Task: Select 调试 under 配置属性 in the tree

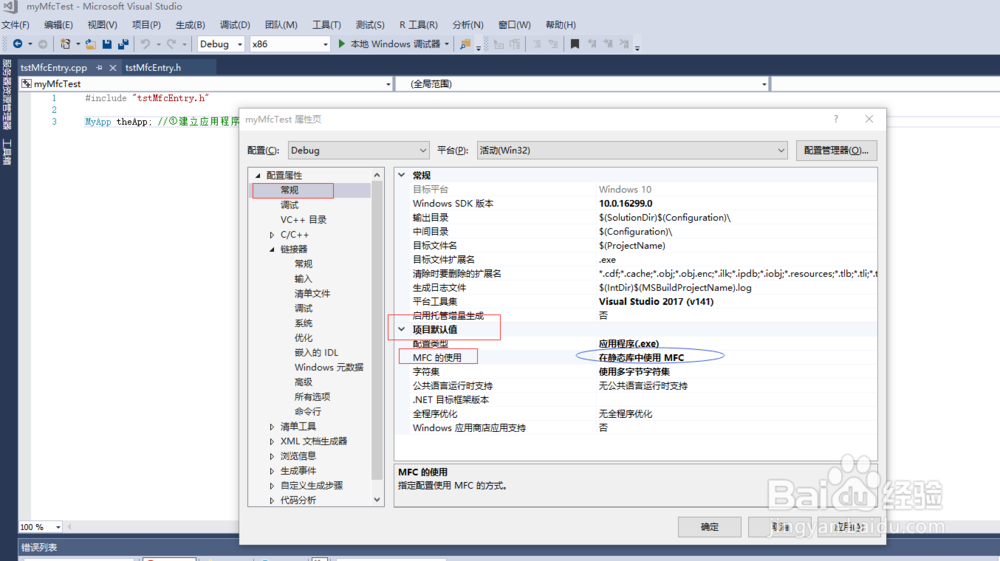Action: 290,205
